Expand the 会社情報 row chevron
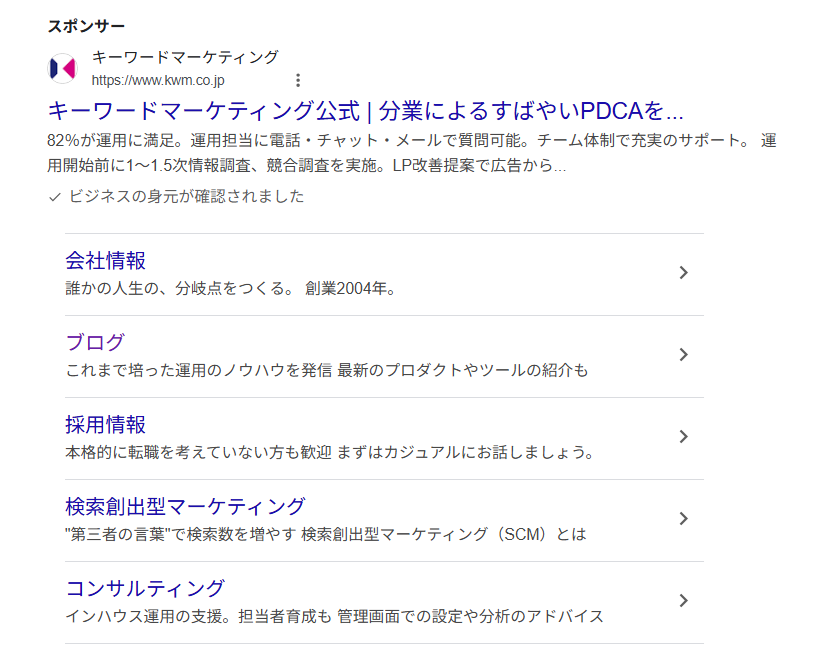The image size is (828, 671). [683, 272]
